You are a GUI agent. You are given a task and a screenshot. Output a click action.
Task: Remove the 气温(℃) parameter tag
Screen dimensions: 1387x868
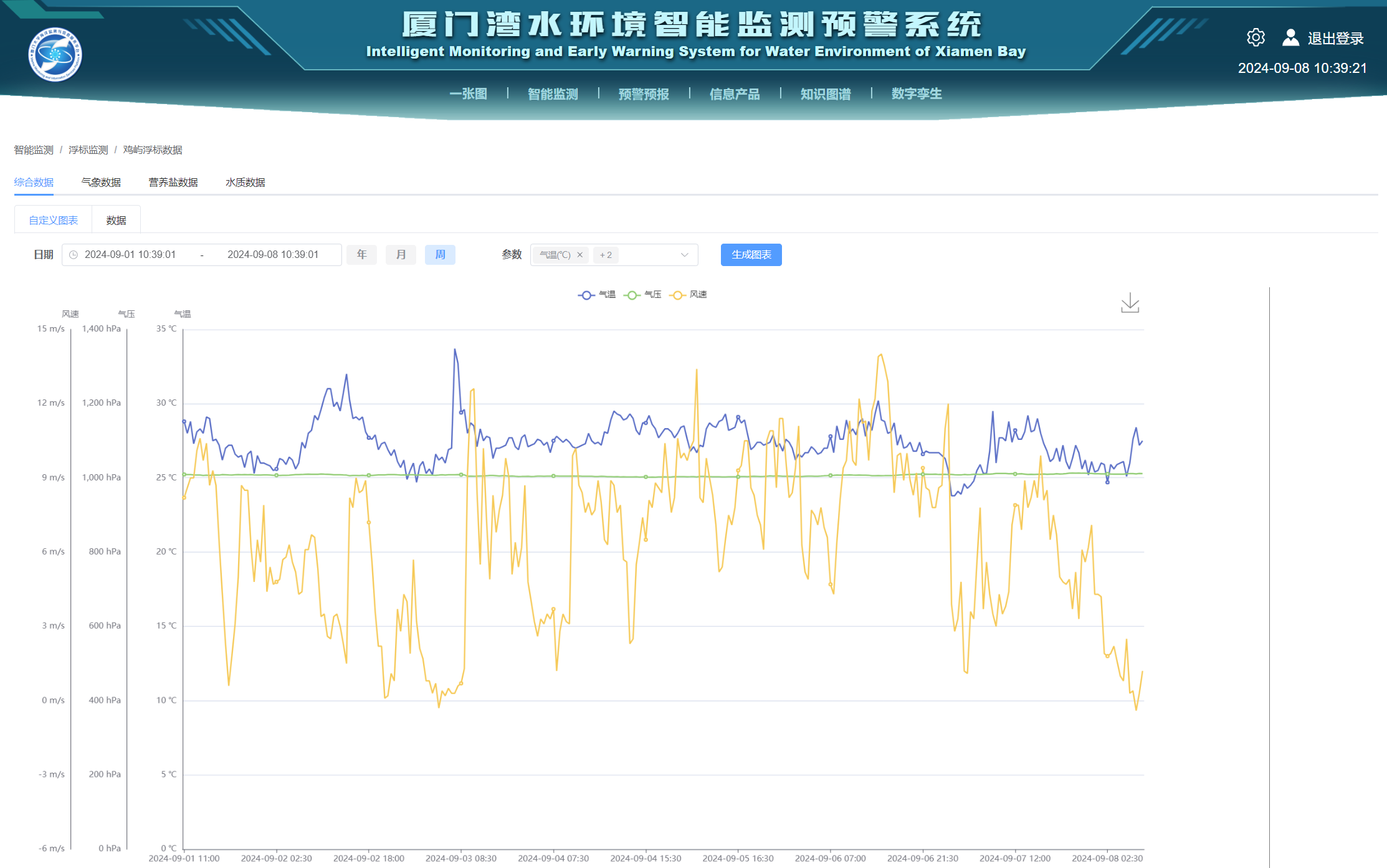579,255
